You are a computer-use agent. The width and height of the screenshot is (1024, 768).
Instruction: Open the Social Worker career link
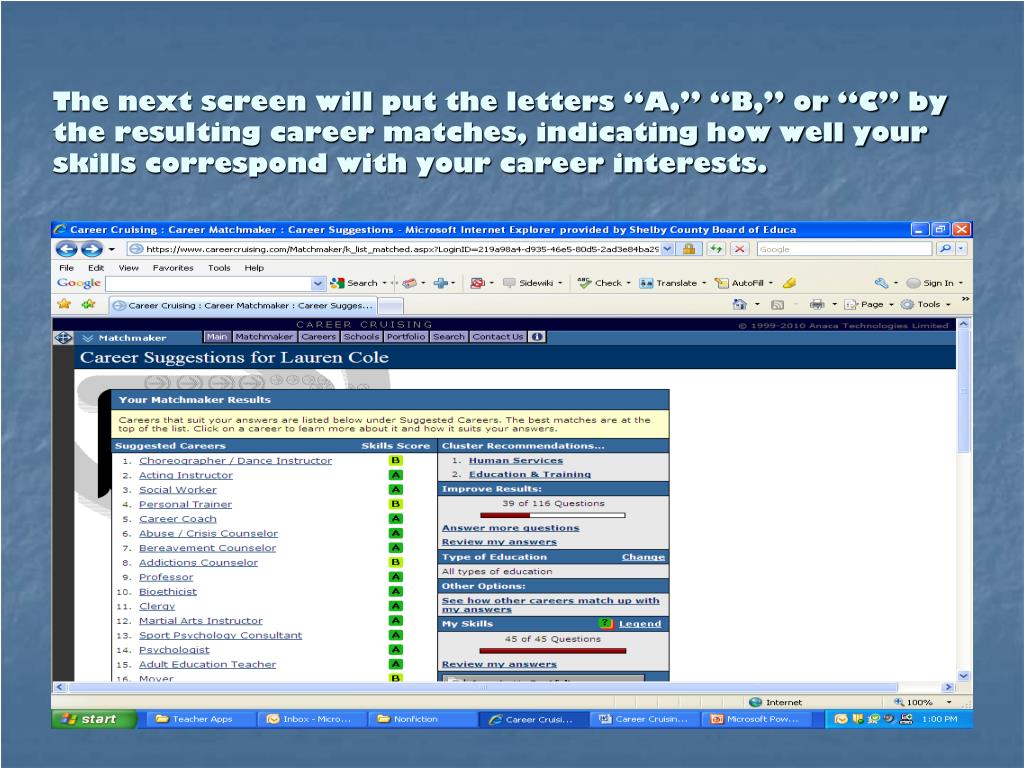[x=178, y=490]
